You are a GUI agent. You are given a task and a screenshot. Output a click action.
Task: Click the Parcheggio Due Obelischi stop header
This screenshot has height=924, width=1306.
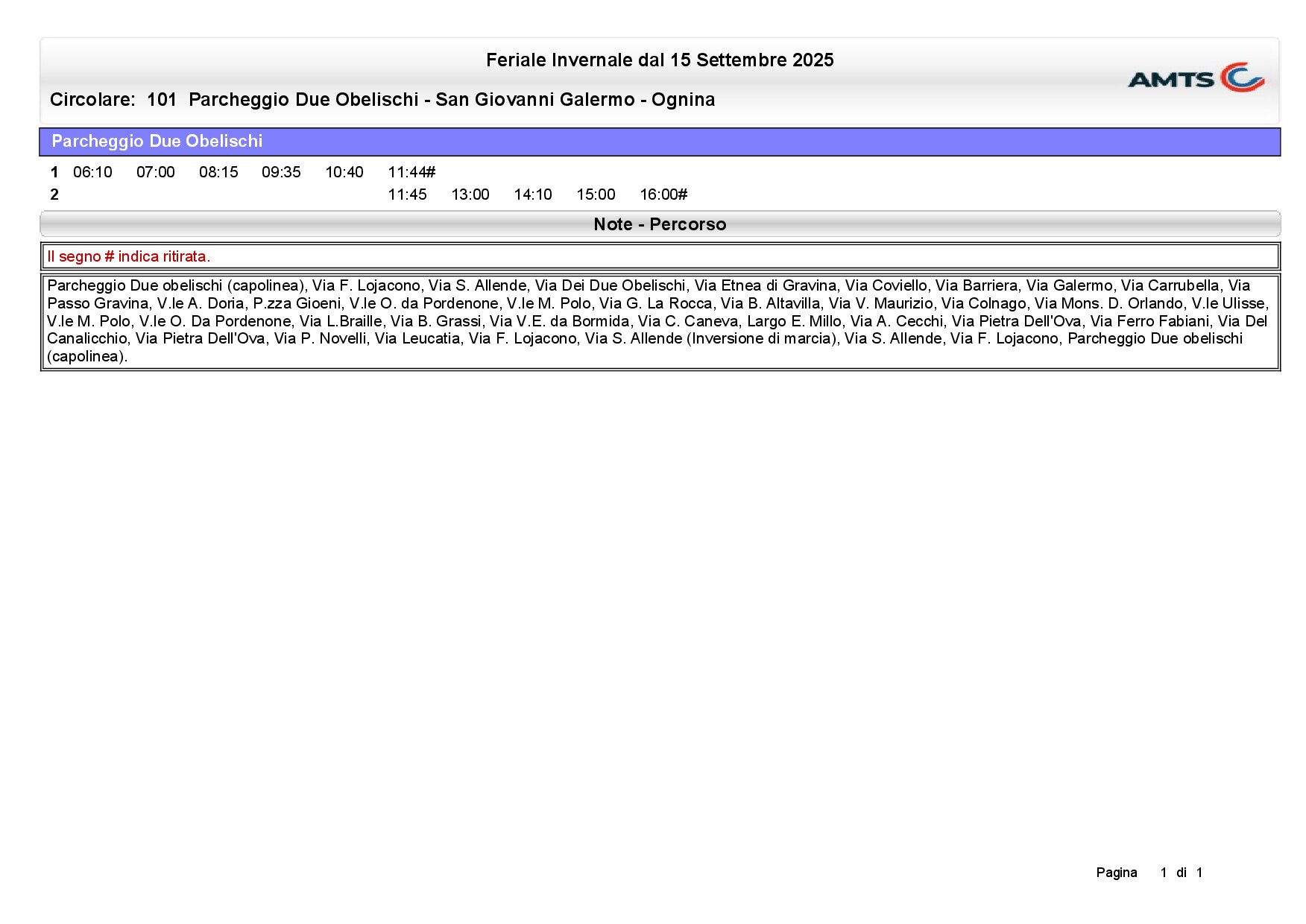point(660,142)
